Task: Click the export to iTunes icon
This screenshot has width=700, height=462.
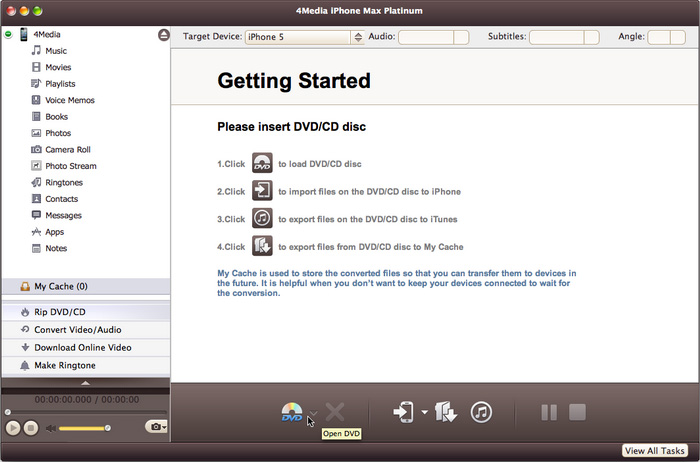Action: (481, 412)
